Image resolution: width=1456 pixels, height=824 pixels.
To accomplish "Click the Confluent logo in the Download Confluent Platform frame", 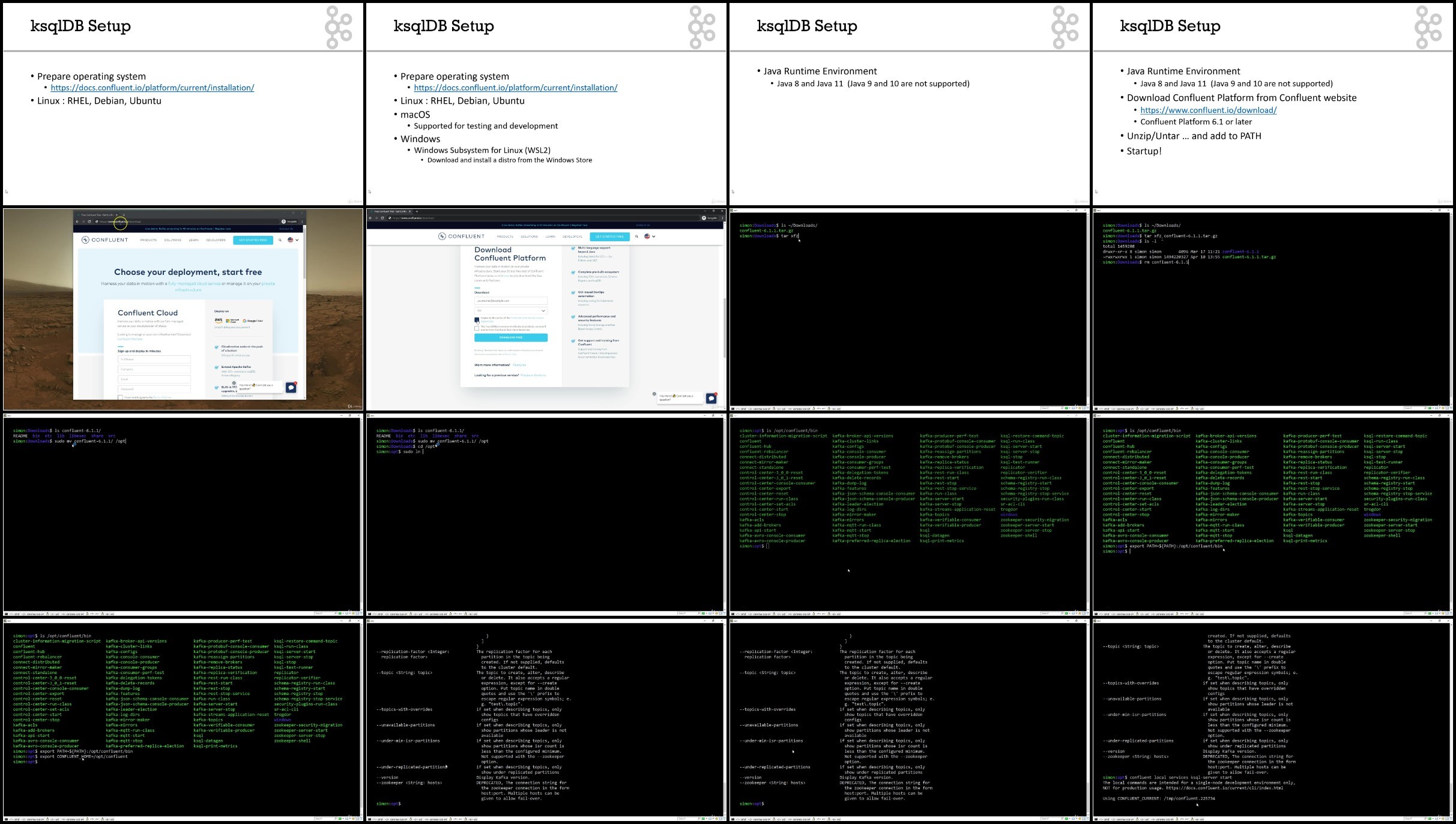I will pos(461,236).
